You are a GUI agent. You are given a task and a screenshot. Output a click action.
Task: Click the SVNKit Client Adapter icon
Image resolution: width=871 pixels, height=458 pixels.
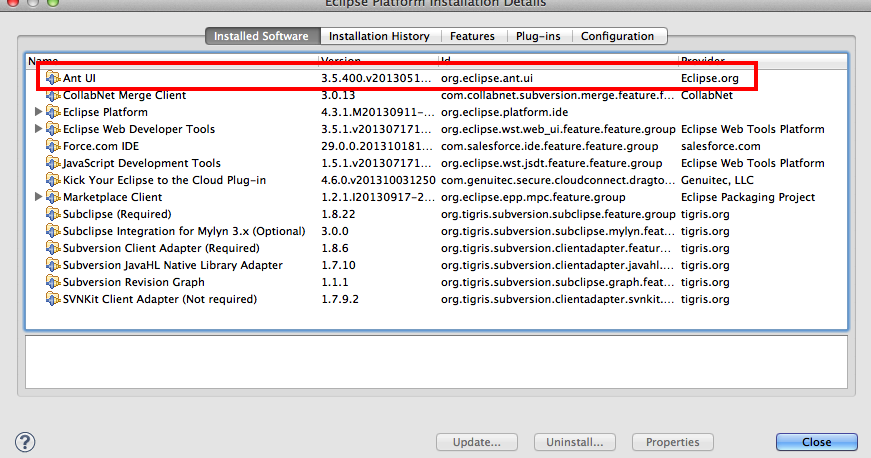click(53, 299)
